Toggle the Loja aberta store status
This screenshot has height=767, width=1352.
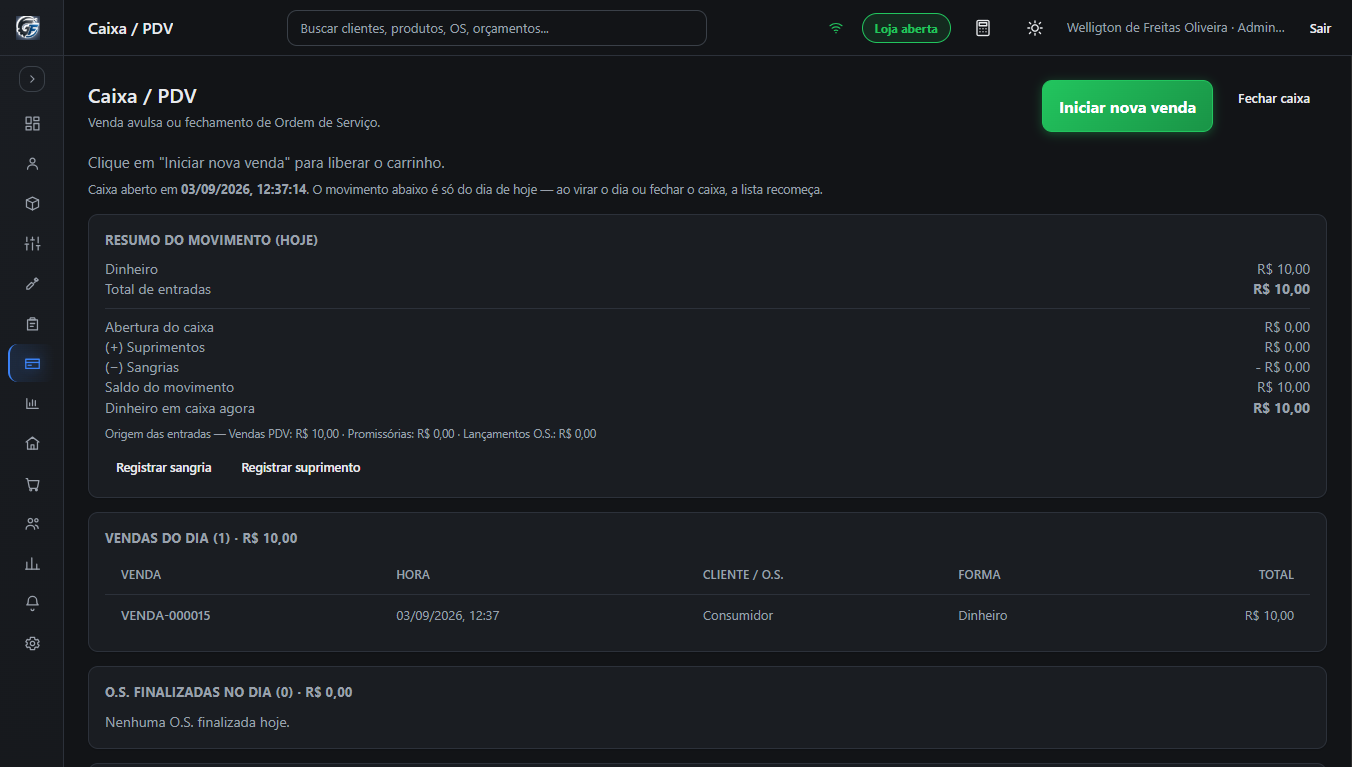click(x=906, y=28)
